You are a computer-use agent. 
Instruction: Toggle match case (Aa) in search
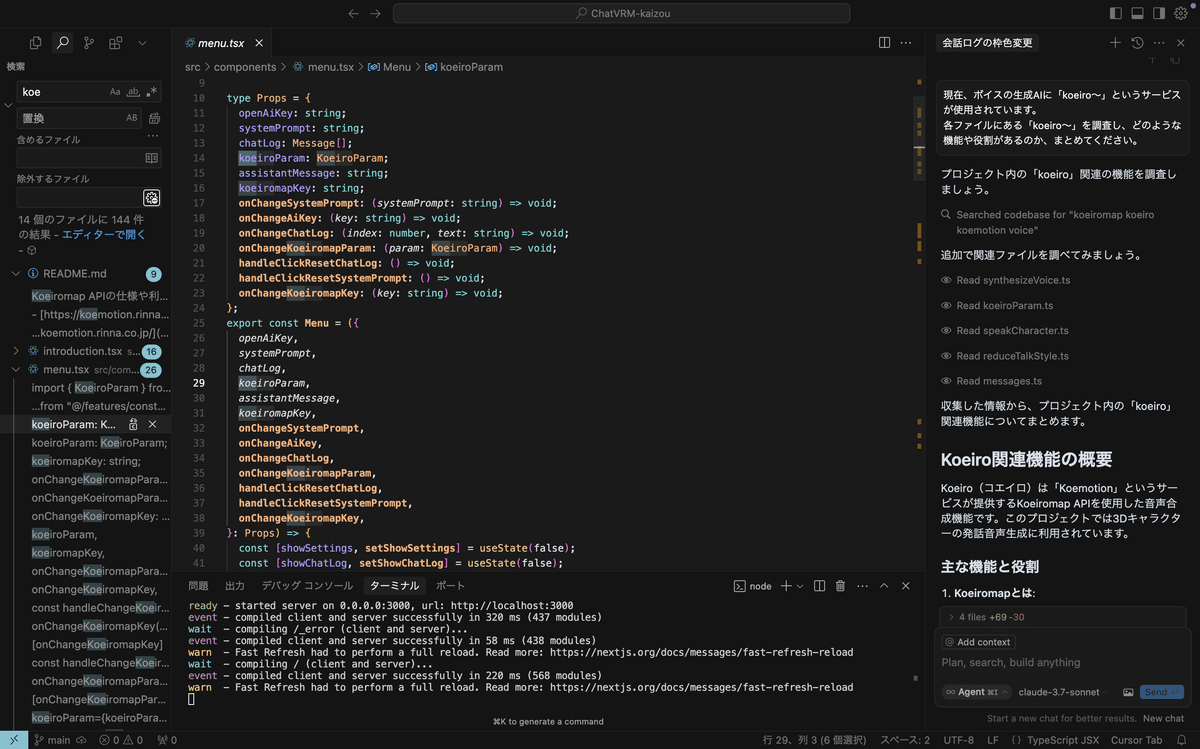click(x=115, y=91)
